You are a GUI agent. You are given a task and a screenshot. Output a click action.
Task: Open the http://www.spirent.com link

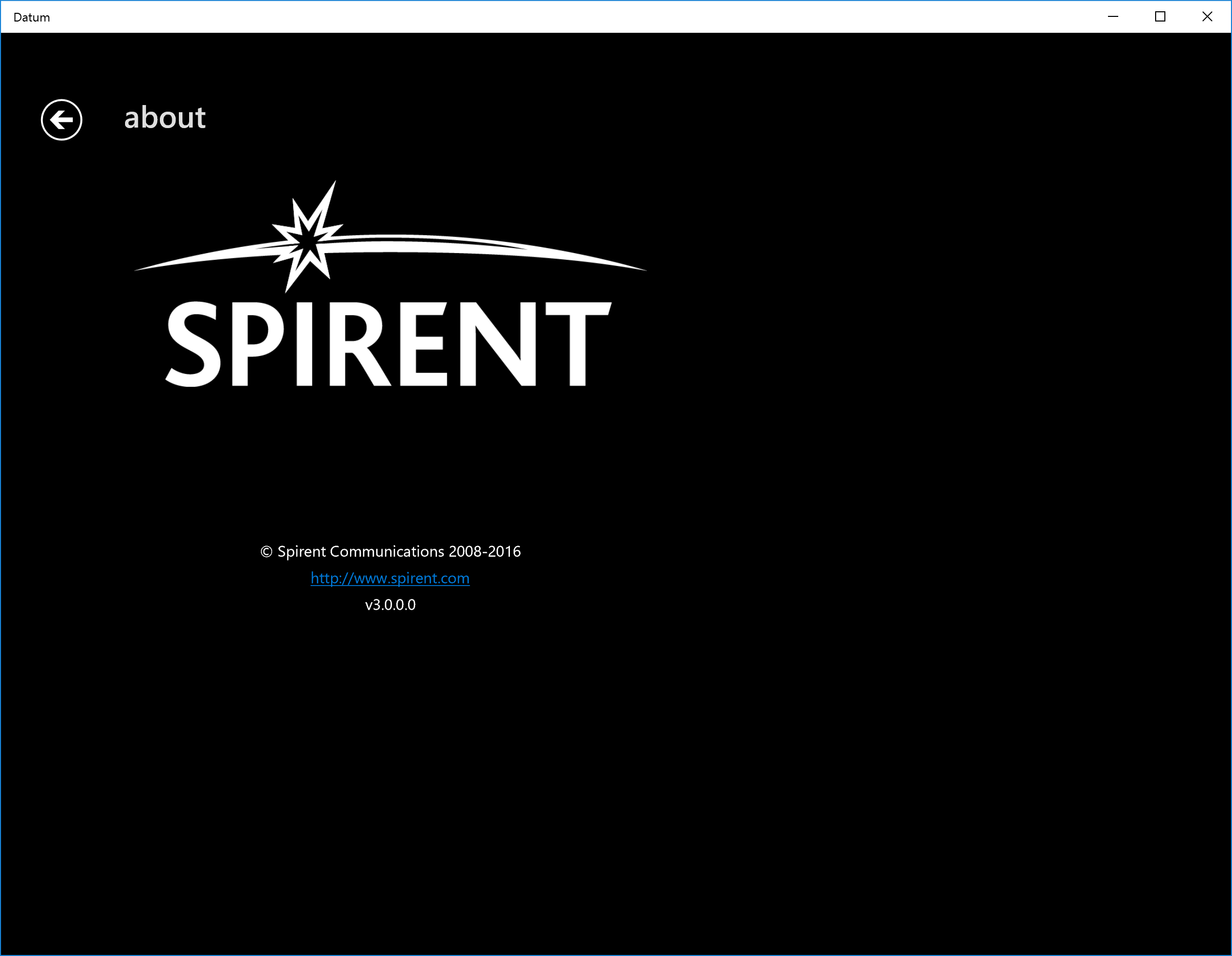(390, 578)
